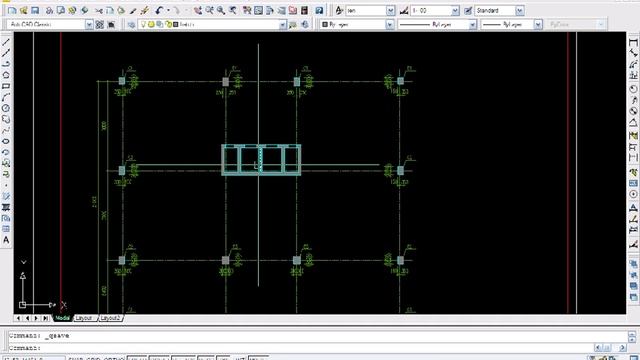Open the AutoCAD Classic workspace dropdown
This screenshot has width=640, height=360.
[89, 25]
